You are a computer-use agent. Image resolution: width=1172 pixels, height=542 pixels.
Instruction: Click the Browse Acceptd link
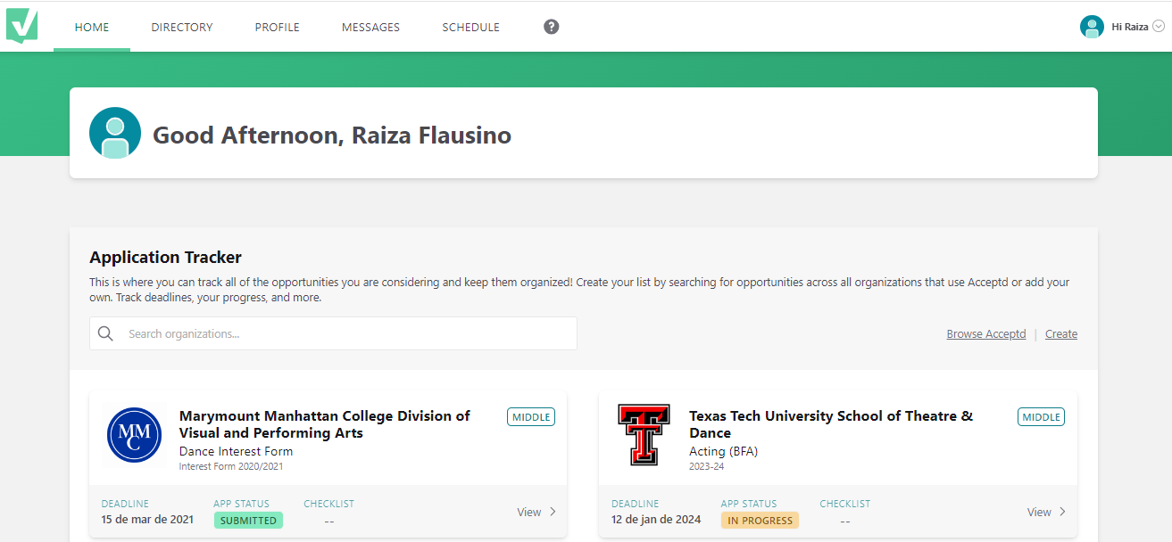(986, 334)
